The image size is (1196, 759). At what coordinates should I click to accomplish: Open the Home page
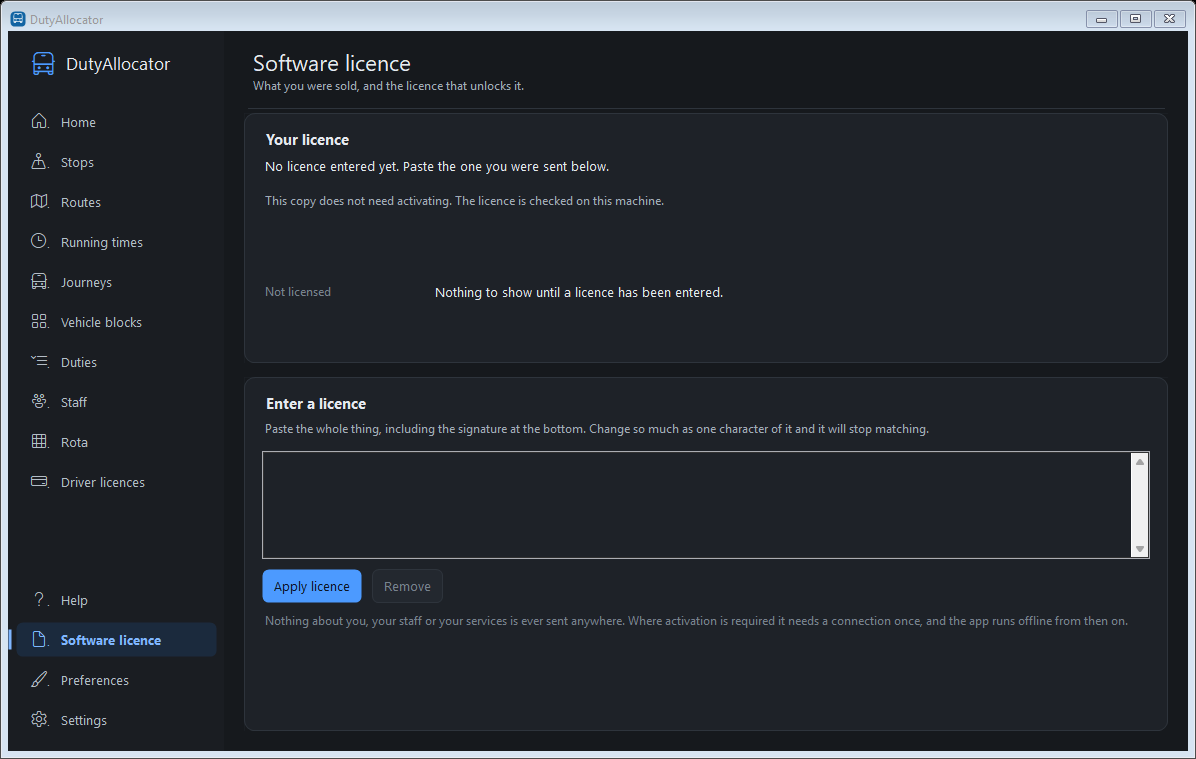117,122
